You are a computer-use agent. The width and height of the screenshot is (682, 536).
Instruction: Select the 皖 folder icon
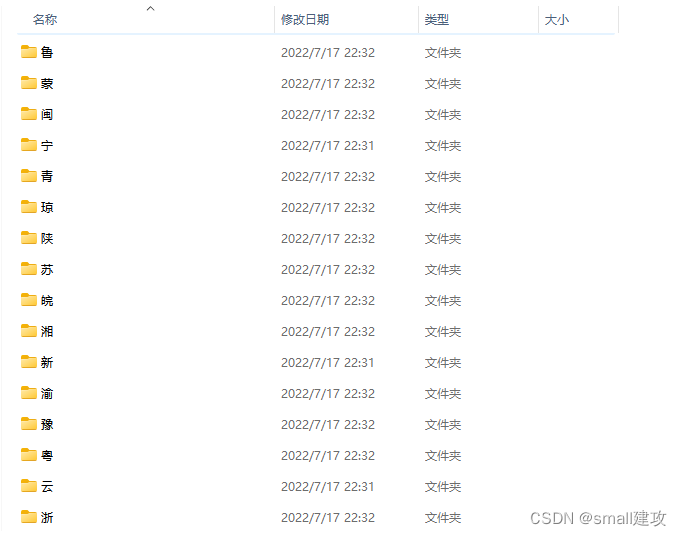click(x=29, y=300)
